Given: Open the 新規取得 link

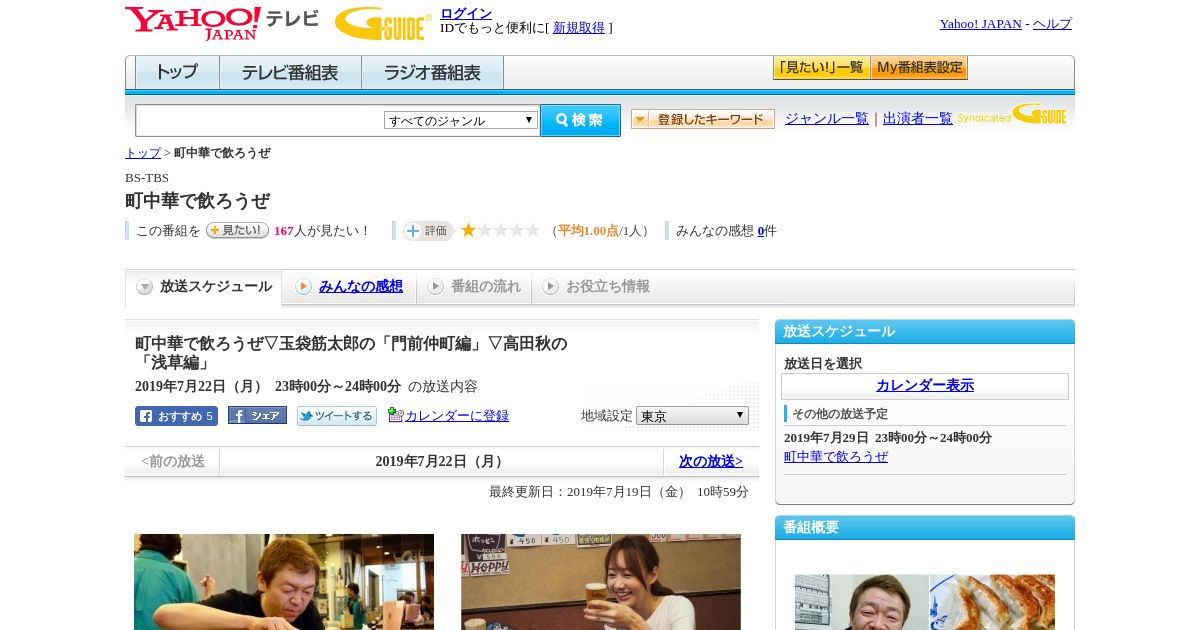Looking at the screenshot, I should (x=579, y=28).
